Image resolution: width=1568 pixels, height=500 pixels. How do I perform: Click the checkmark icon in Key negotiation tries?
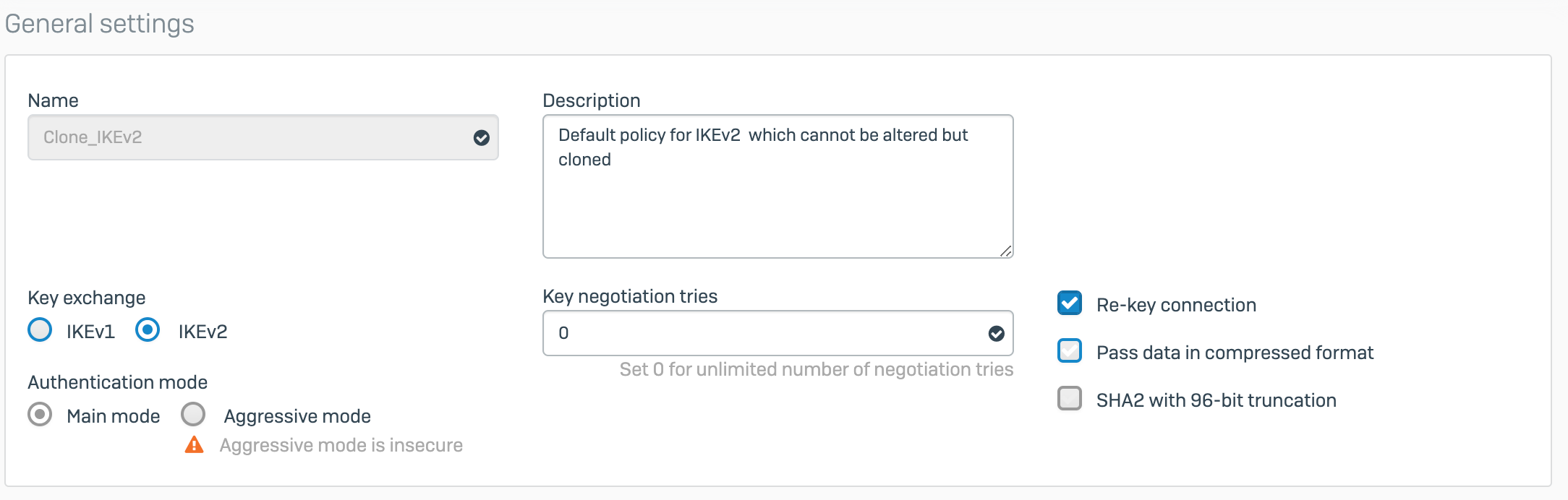click(x=996, y=333)
